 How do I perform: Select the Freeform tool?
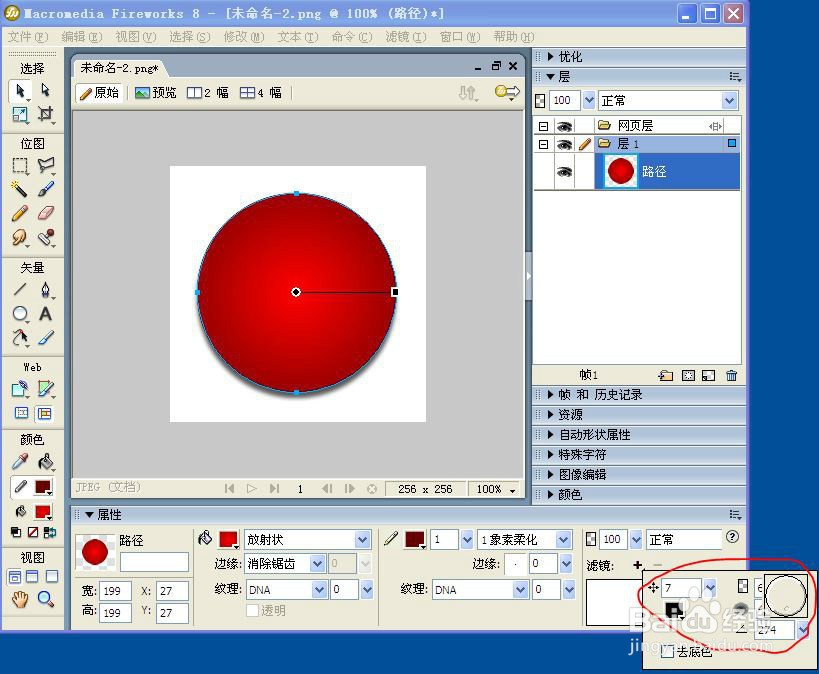20,338
